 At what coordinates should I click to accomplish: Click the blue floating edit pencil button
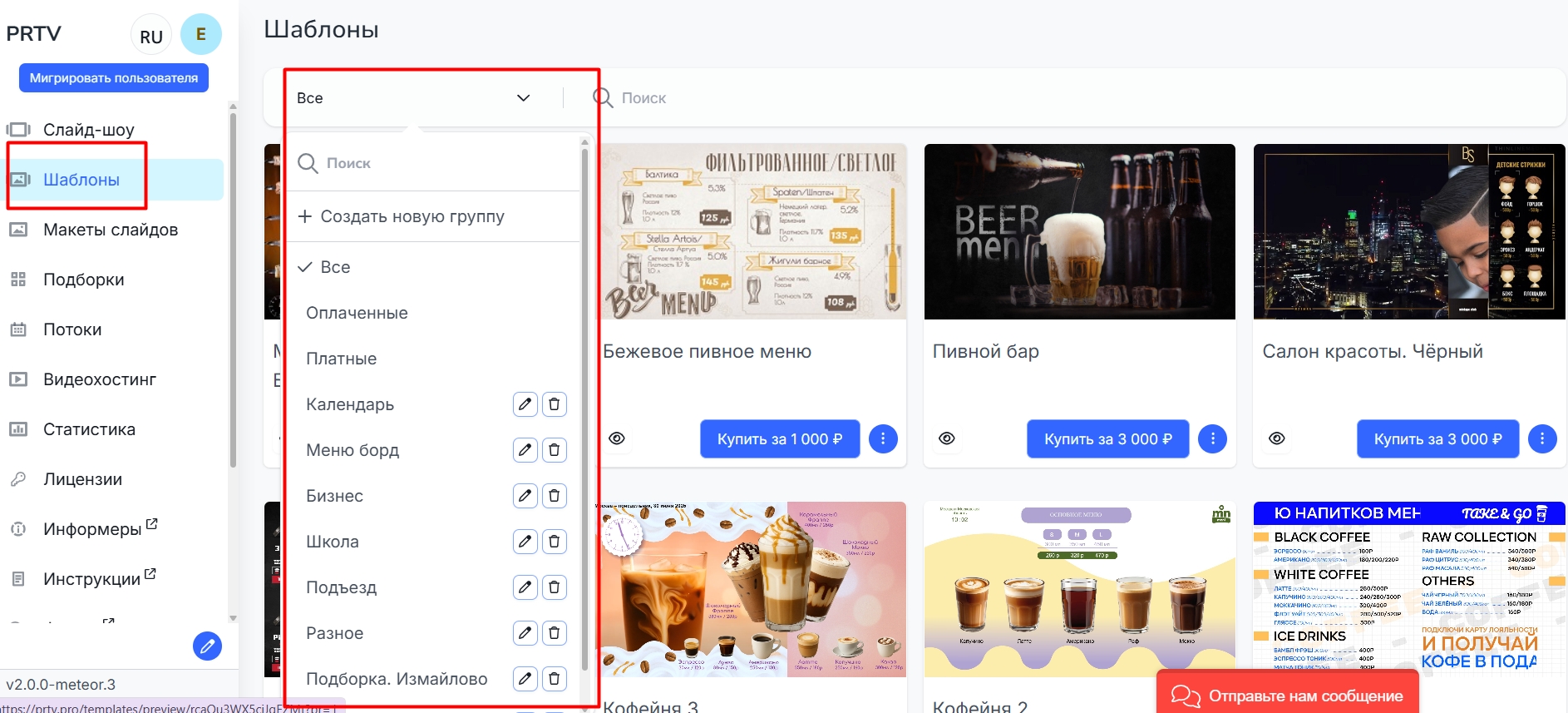pos(207,646)
